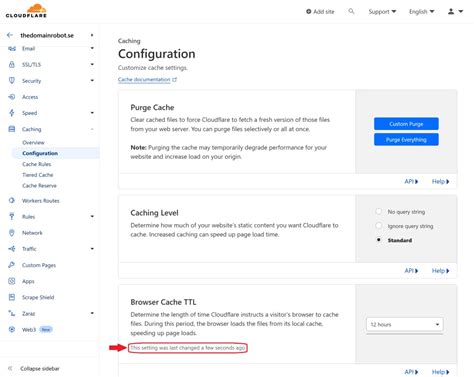Image resolution: width=474 pixels, height=377 pixels.
Task: Open Caching Overview page
Action: [33, 142]
